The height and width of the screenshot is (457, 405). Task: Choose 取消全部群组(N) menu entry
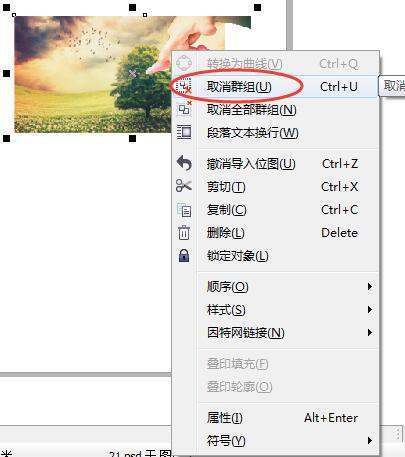[x=251, y=109]
